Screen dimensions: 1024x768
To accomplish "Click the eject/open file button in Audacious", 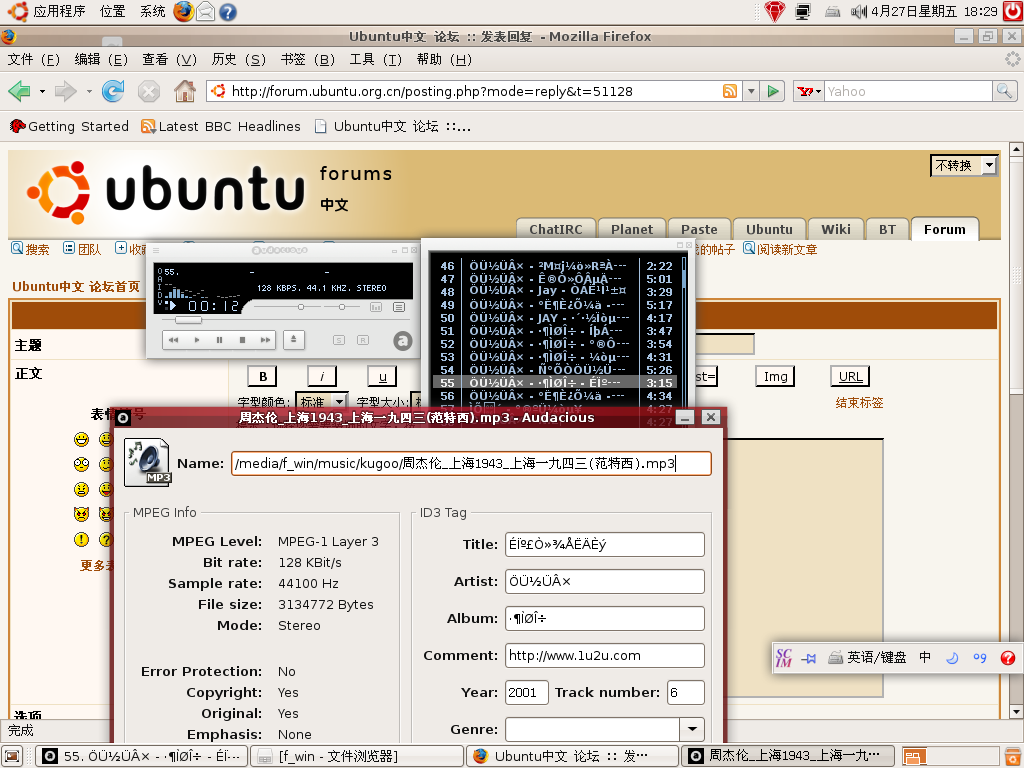I will pyautogui.click(x=294, y=340).
